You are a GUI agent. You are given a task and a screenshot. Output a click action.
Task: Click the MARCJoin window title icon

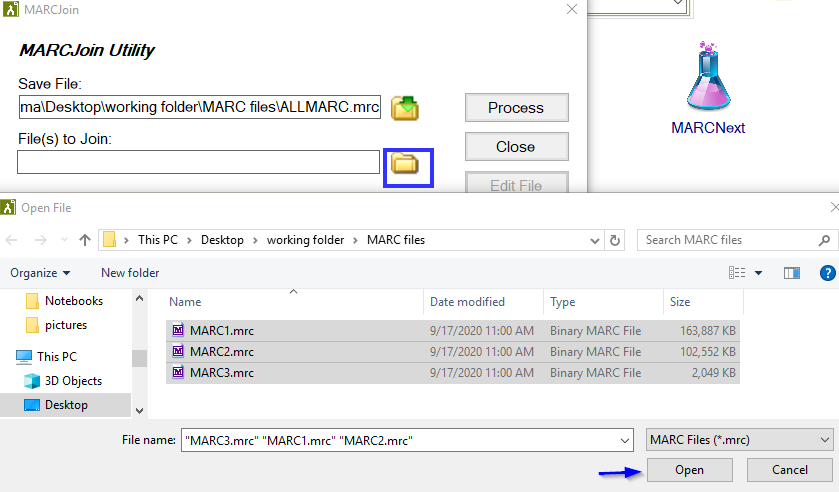[x=11, y=9]
